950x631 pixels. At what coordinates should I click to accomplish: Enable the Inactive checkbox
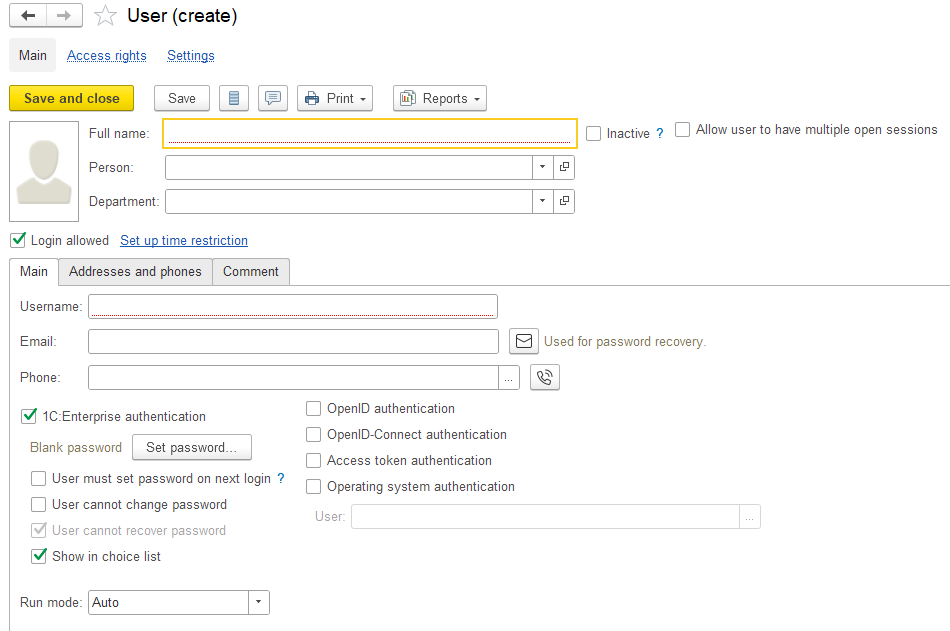click(594, 133)
